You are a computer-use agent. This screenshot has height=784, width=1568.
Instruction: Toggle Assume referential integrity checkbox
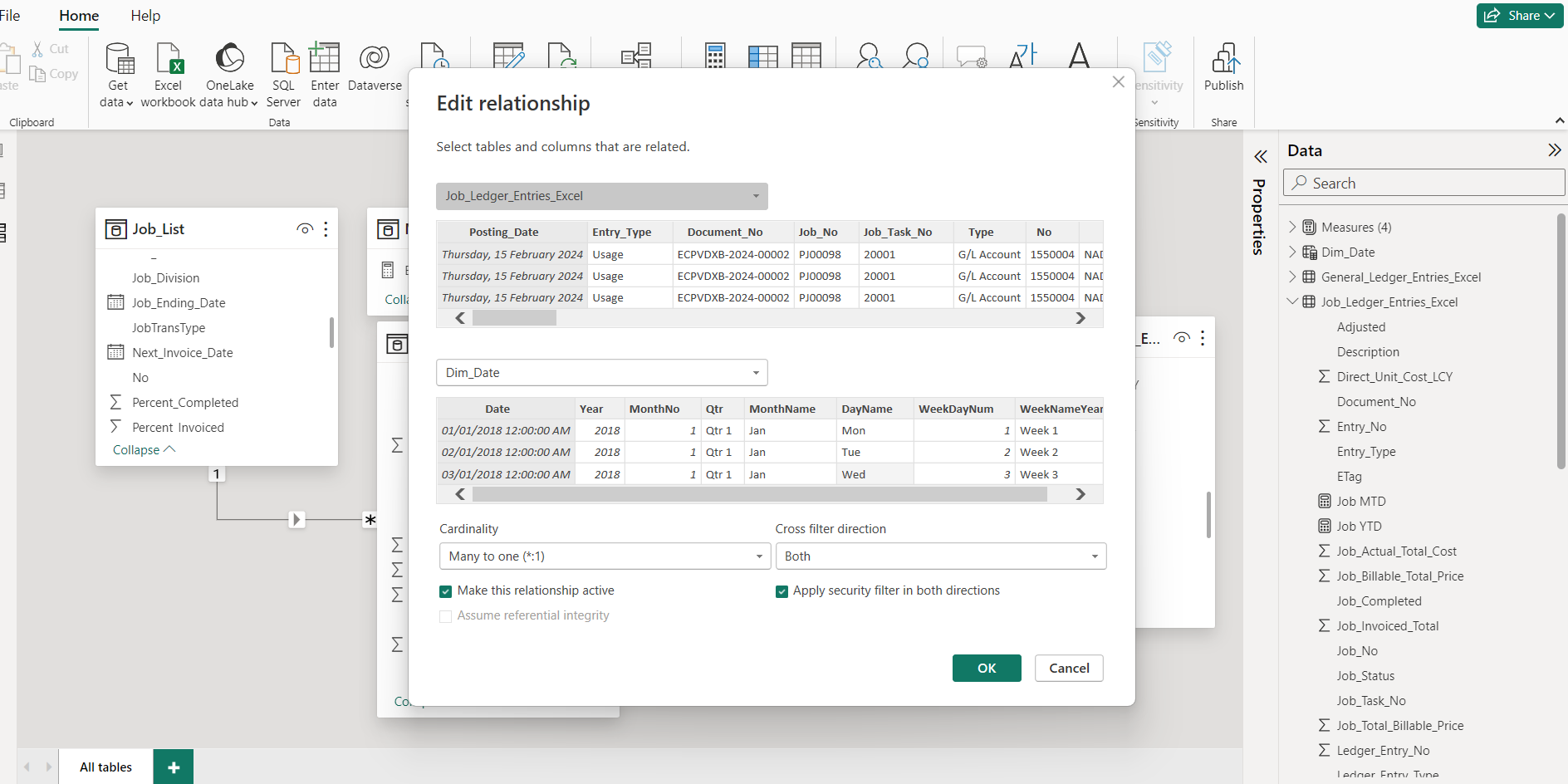coord(446,616)
